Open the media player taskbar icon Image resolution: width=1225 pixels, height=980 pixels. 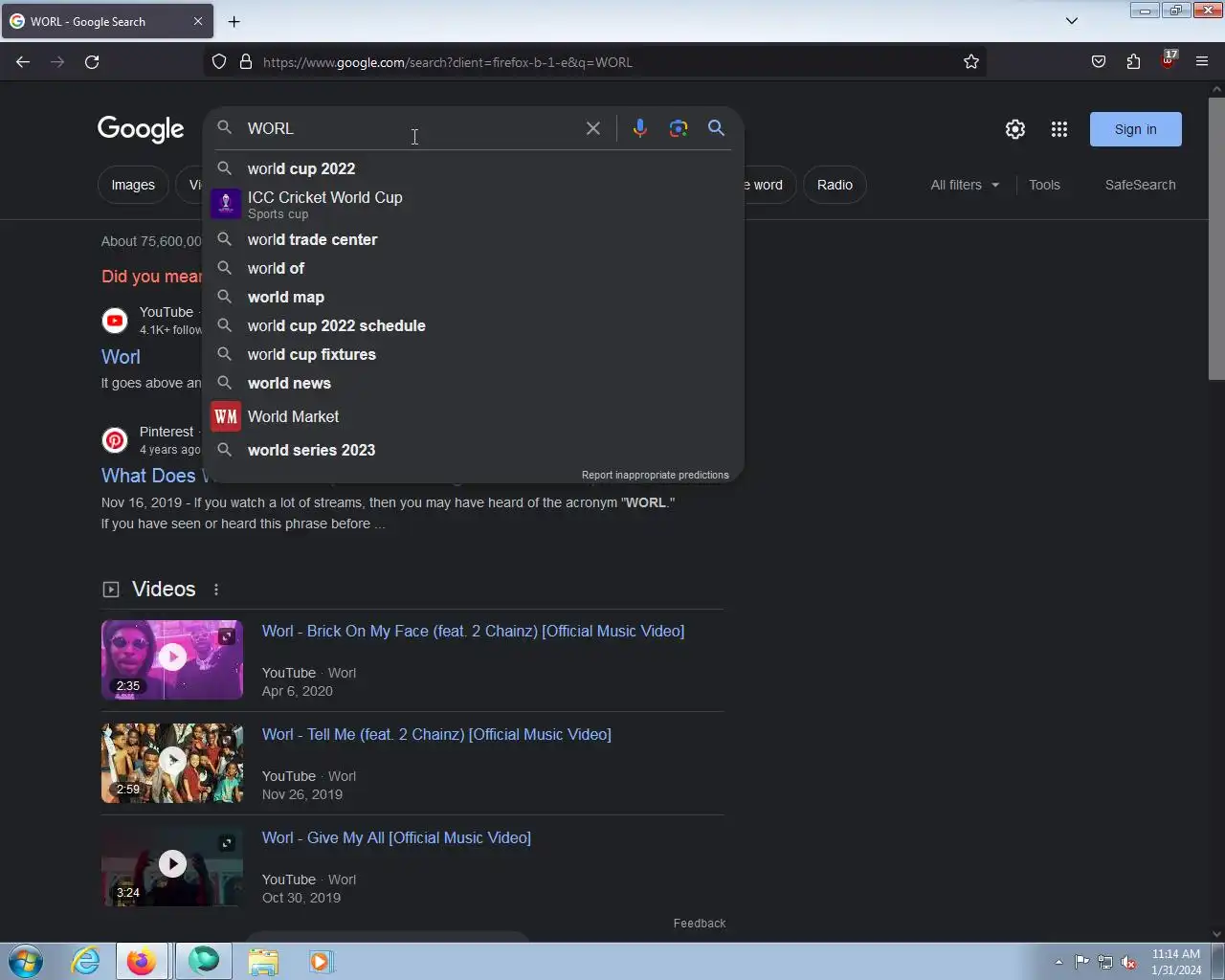(x=321, y=961)
